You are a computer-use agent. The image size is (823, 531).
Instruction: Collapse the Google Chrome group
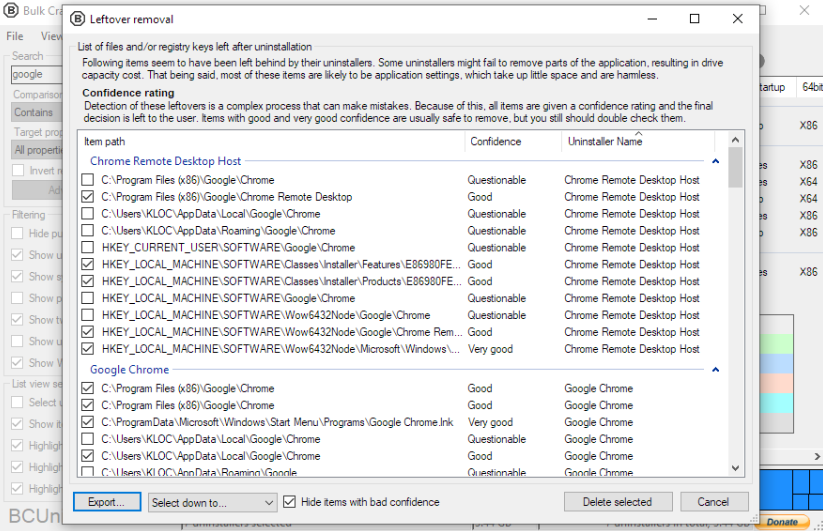click(715, 370)
